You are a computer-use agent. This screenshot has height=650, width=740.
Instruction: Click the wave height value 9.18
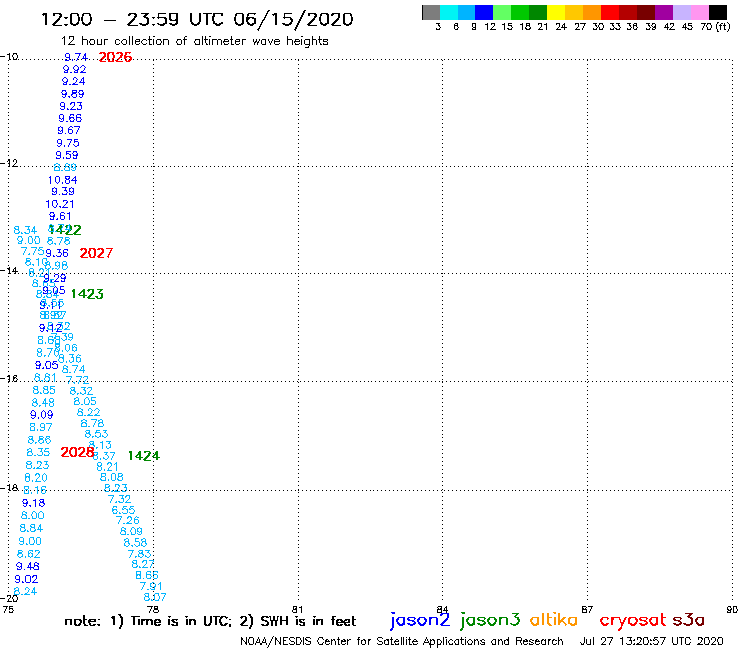point(34,503)
